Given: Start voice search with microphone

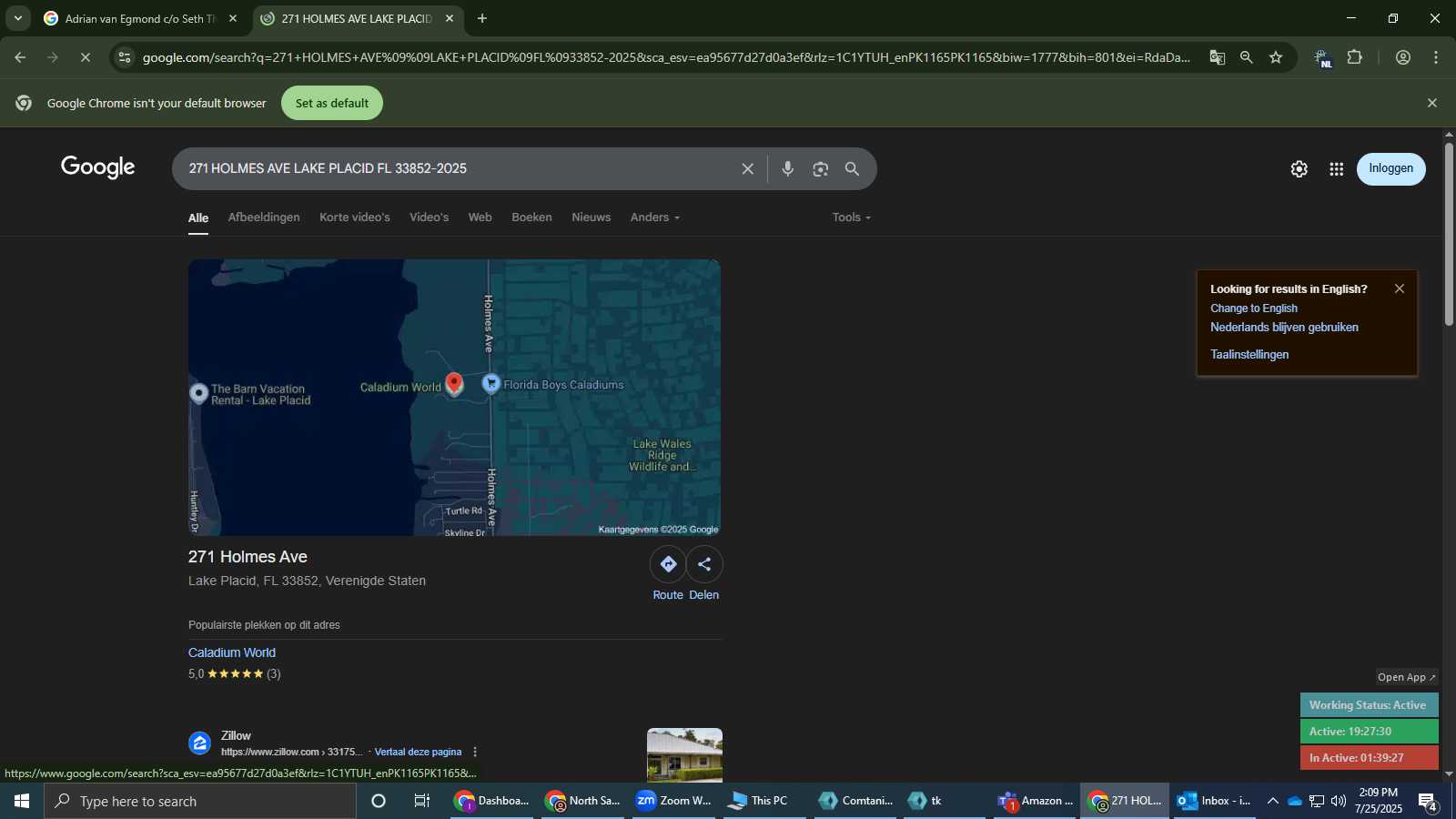Looking at the screenshot, I should (x=788, y=168).
